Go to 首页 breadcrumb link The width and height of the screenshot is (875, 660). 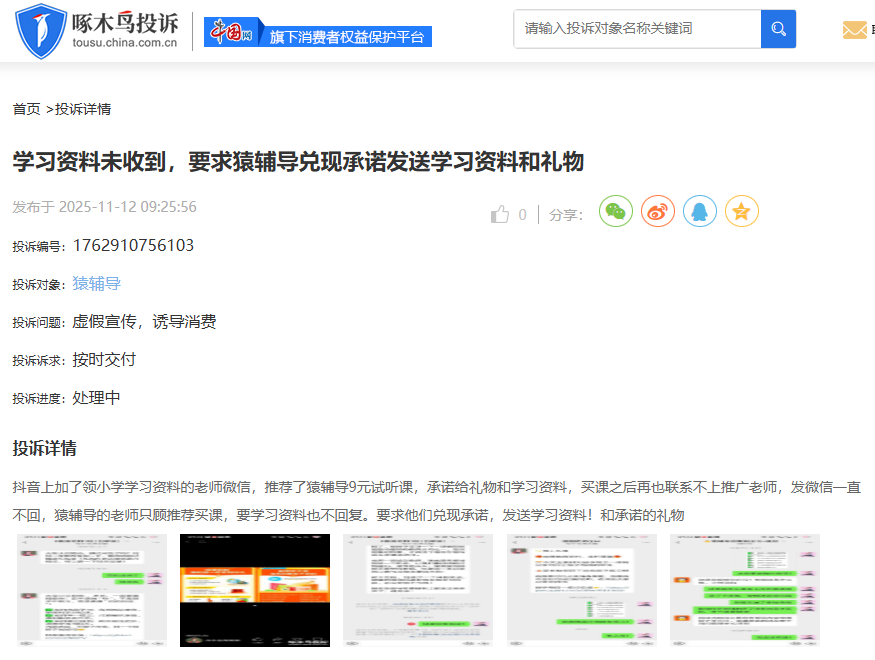pos(26,109)
